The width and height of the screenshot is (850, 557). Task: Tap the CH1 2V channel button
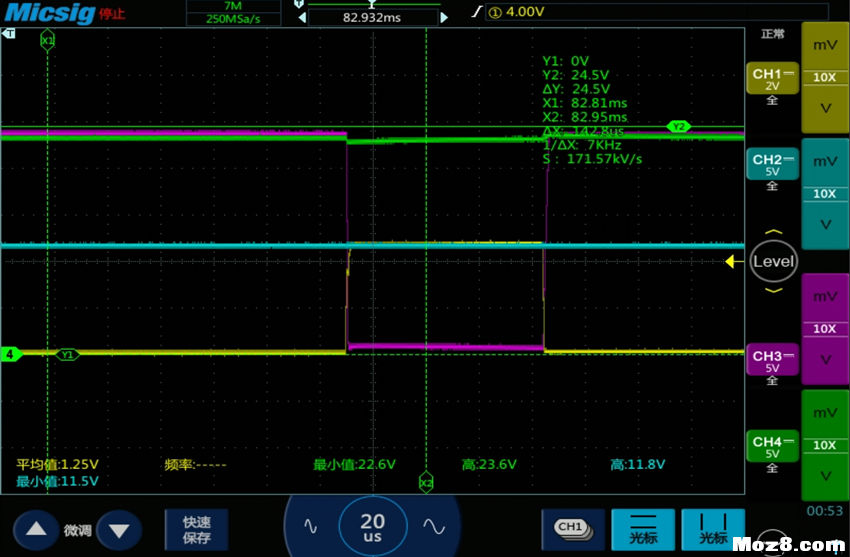pyautogui.click(x=772, y=79)
